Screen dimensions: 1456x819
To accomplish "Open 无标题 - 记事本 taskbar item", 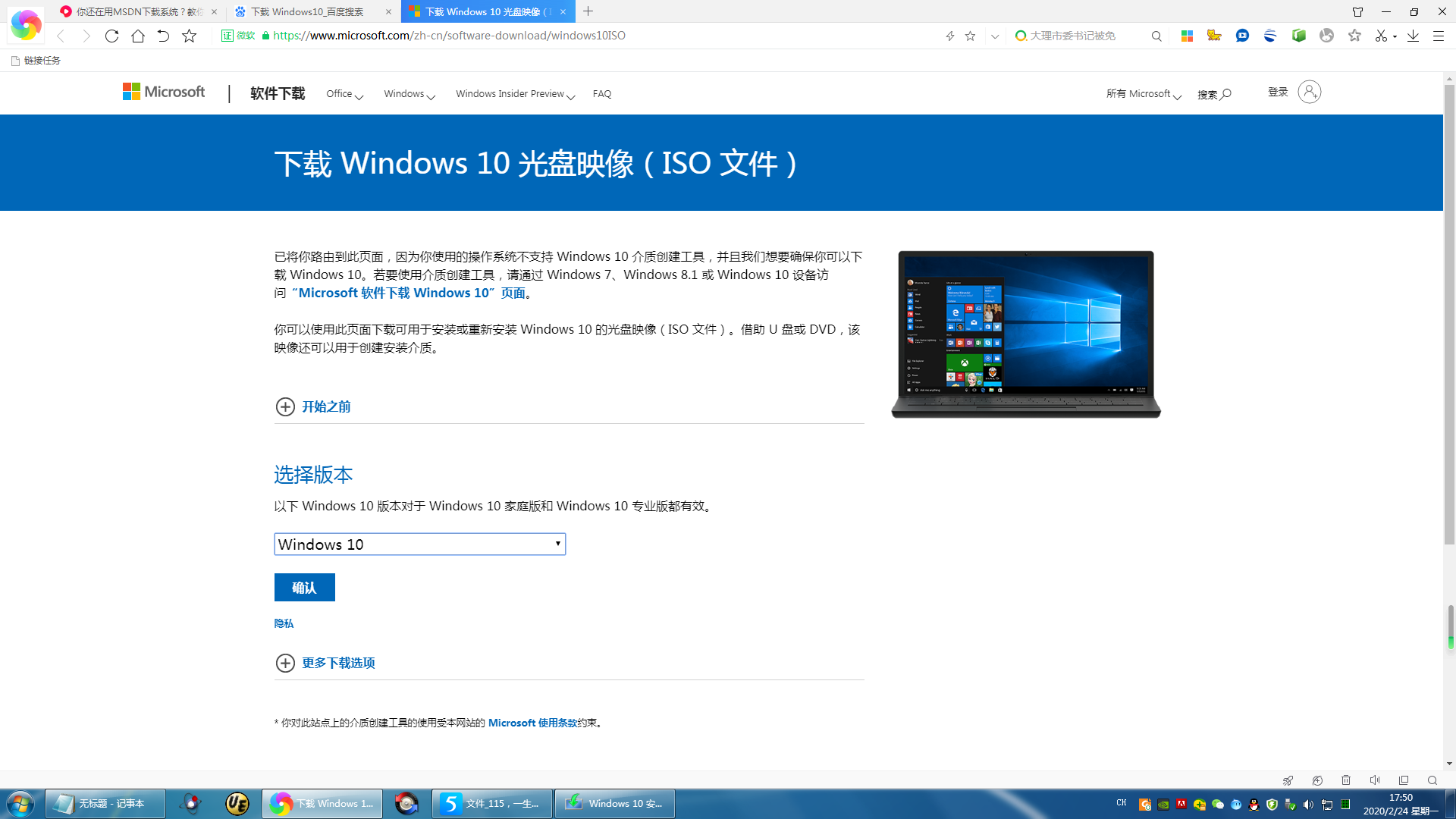I will point(105,804).
